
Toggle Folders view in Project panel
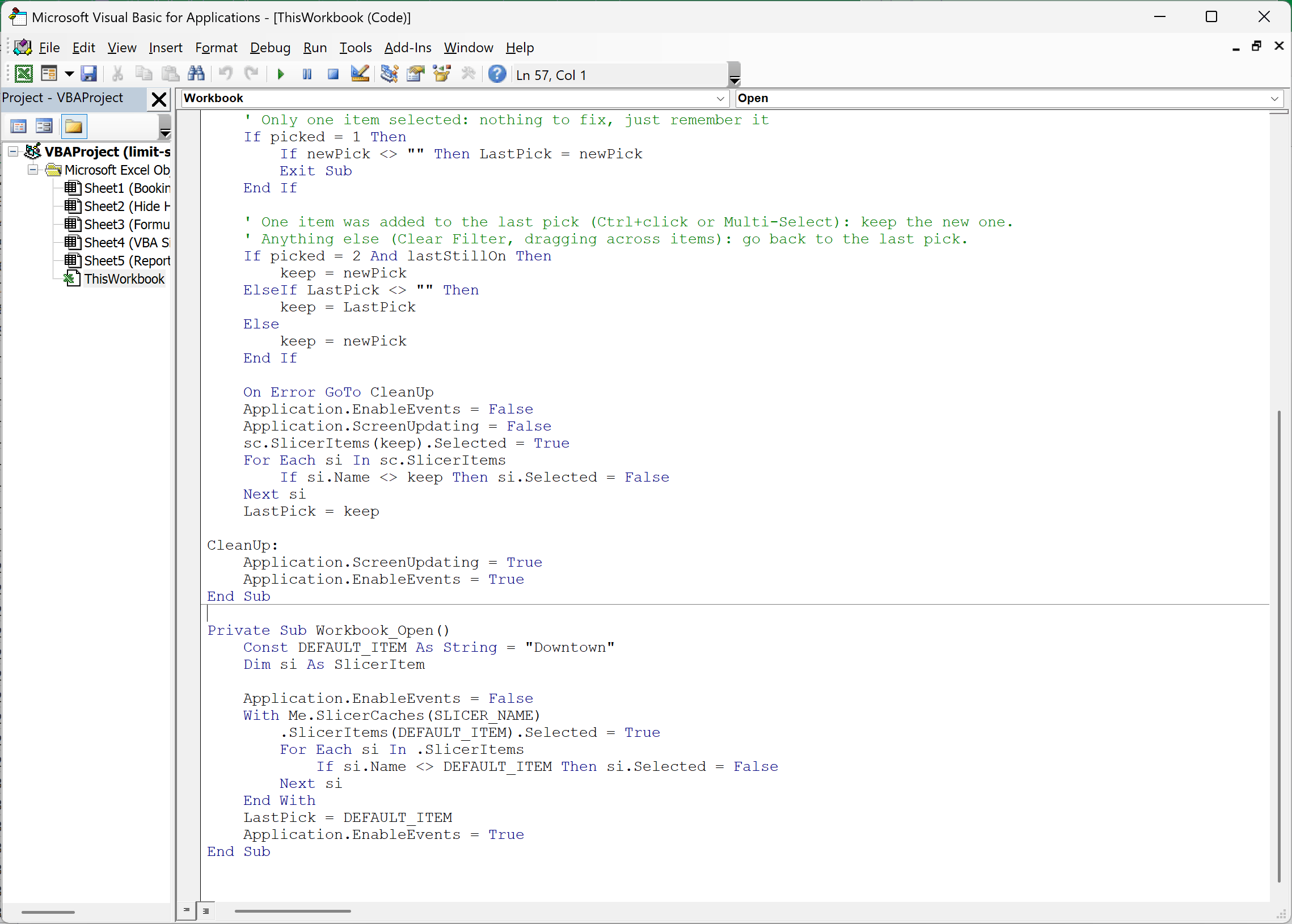coord(73,126)
